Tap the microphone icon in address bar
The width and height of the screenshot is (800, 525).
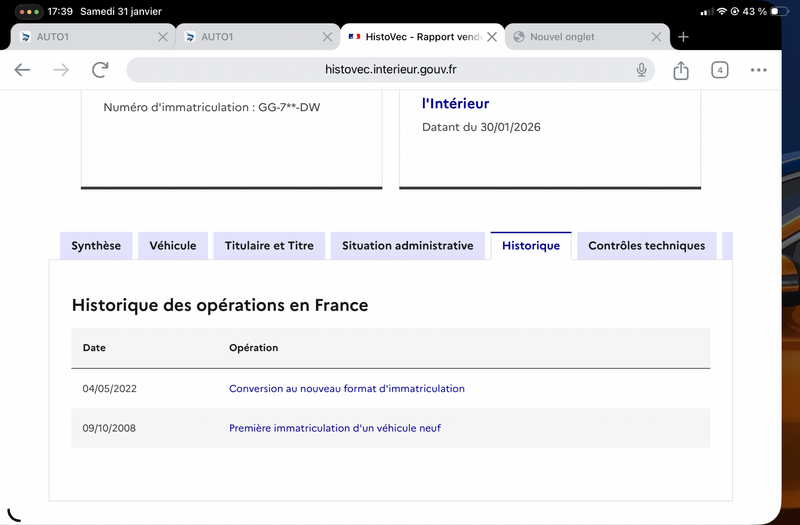click(641, 70)
